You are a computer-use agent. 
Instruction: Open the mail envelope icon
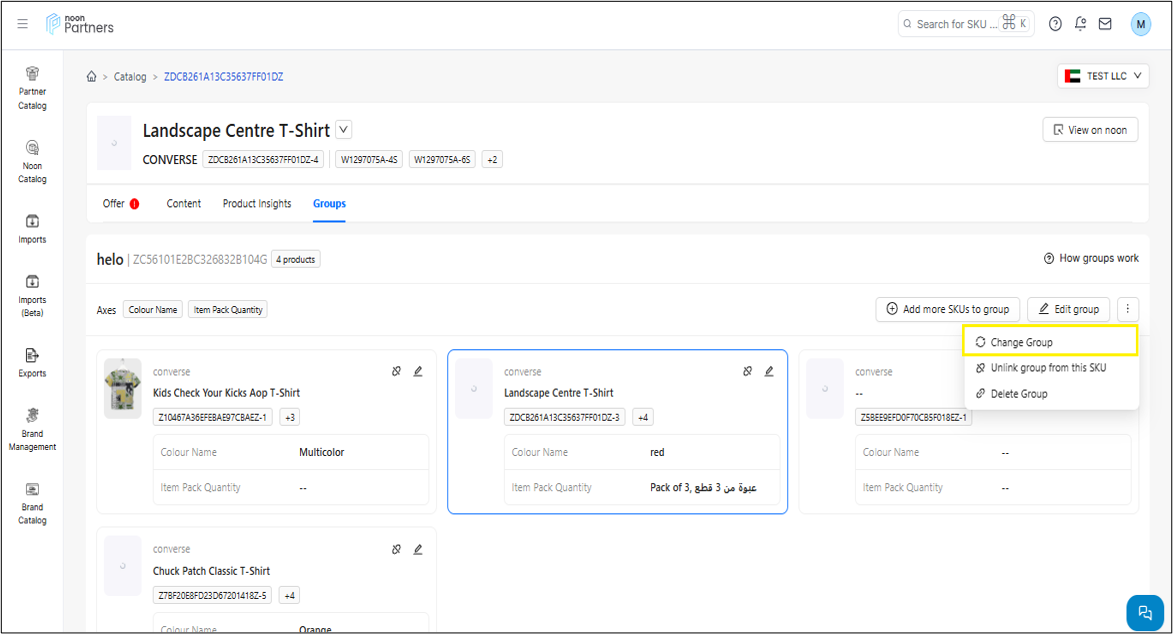click(1105, 24)
